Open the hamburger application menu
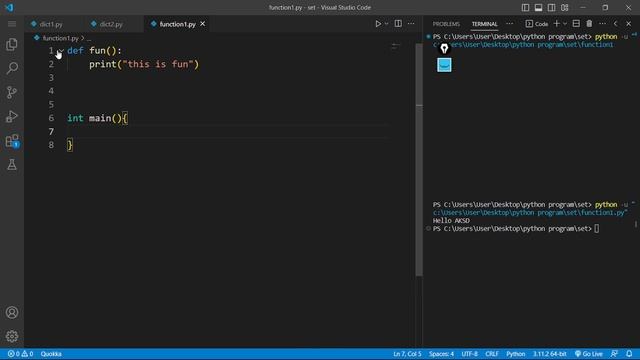 12,24
